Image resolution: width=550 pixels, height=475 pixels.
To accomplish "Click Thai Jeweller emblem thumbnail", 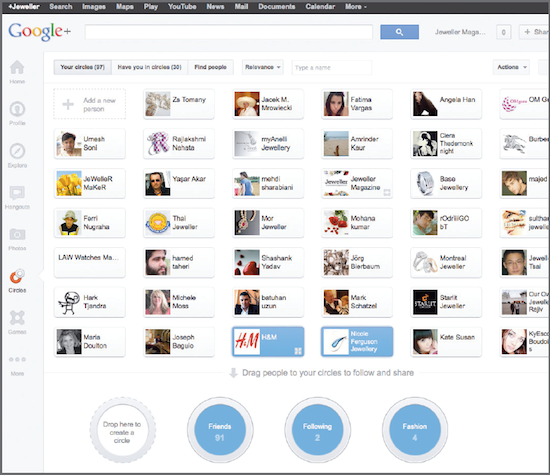I will [x=158, y=223].
